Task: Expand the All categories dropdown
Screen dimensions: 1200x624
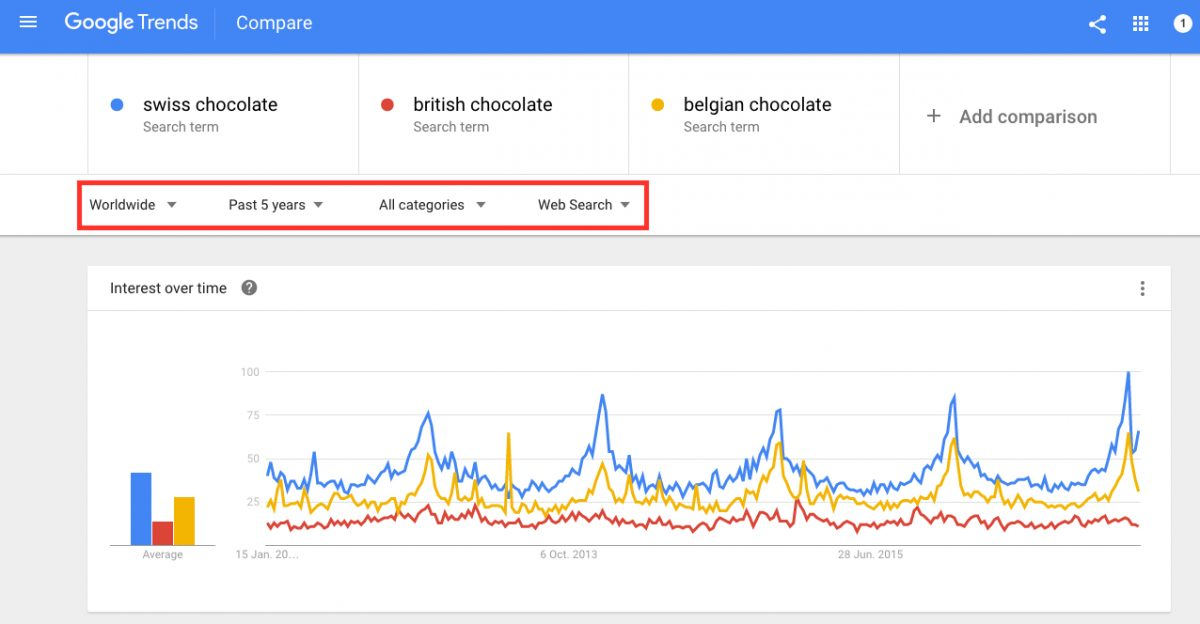Action: click(432, 205)
